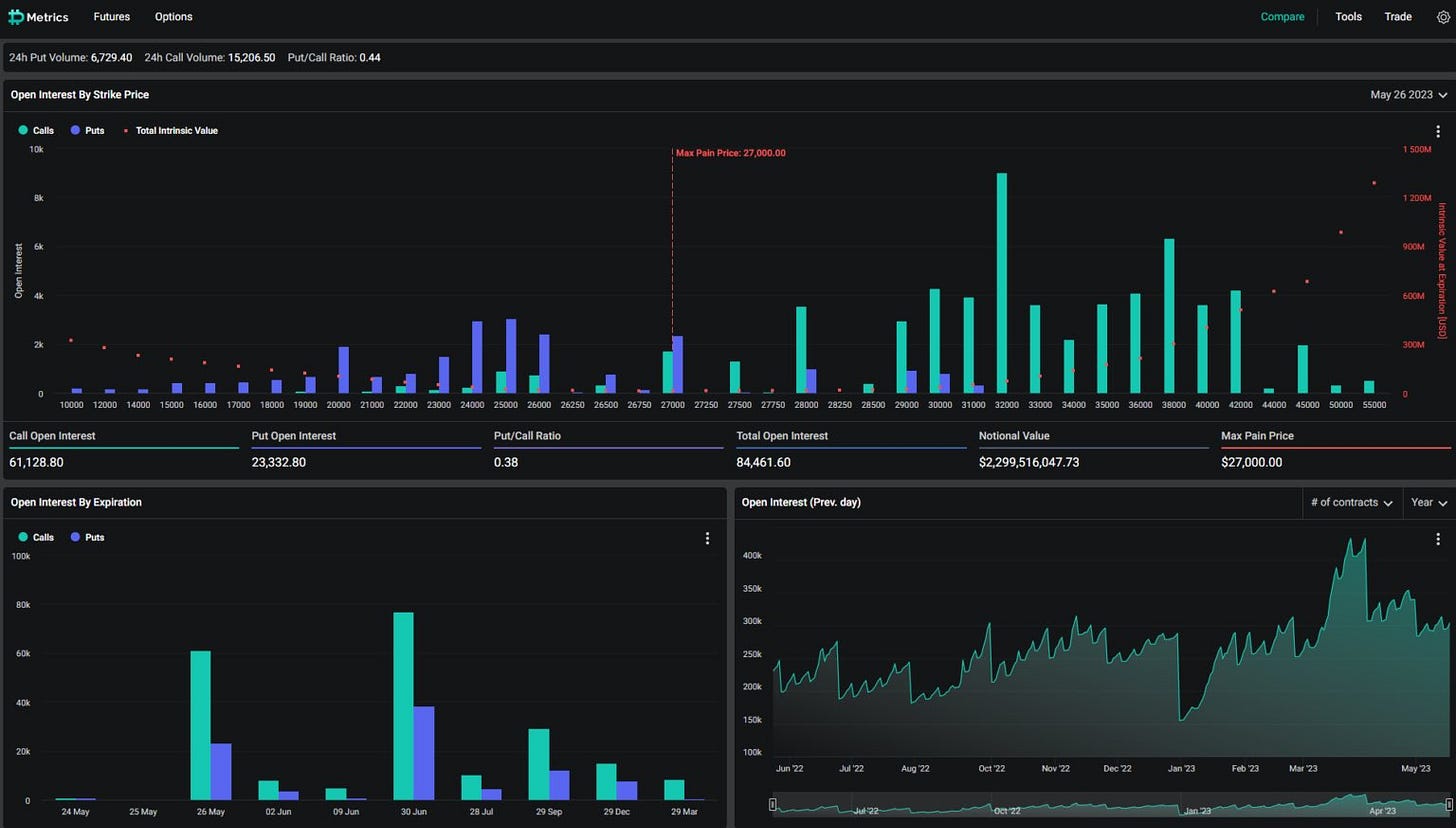This screenshot has height=828, width=1456.
Task: Open the strike price chart kebab menu
Action: [x=1438, y=131]
